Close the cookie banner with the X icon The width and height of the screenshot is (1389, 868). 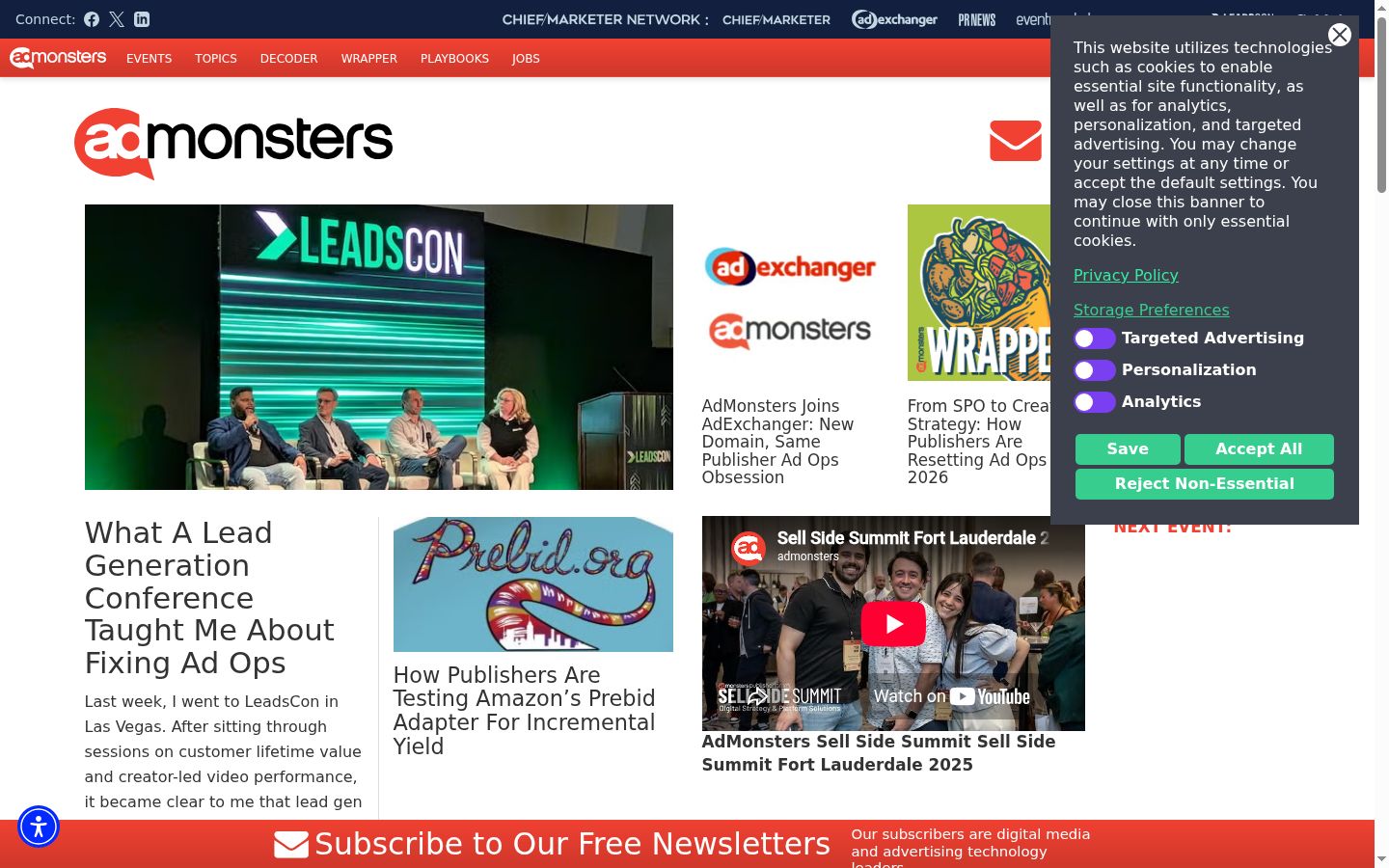click(x=1340, y=35)
